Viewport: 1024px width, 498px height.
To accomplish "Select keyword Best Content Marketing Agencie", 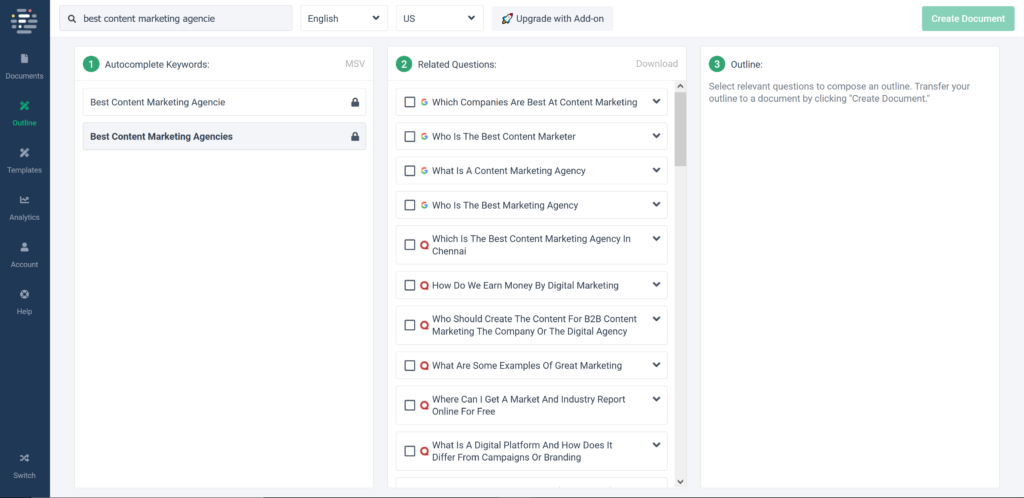I will click(224, 102).
